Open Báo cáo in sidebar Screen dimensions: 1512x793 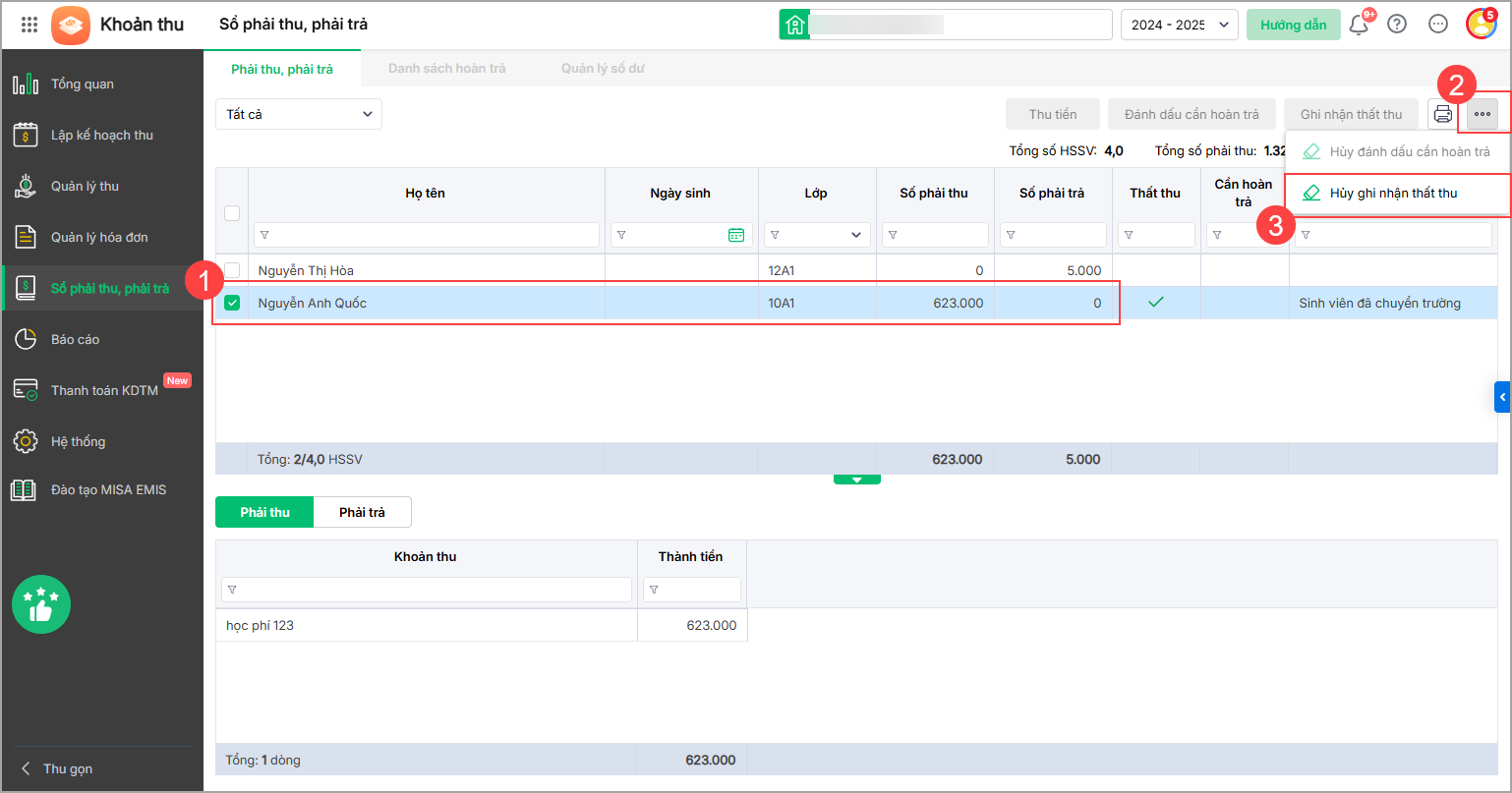coord(102,340)
